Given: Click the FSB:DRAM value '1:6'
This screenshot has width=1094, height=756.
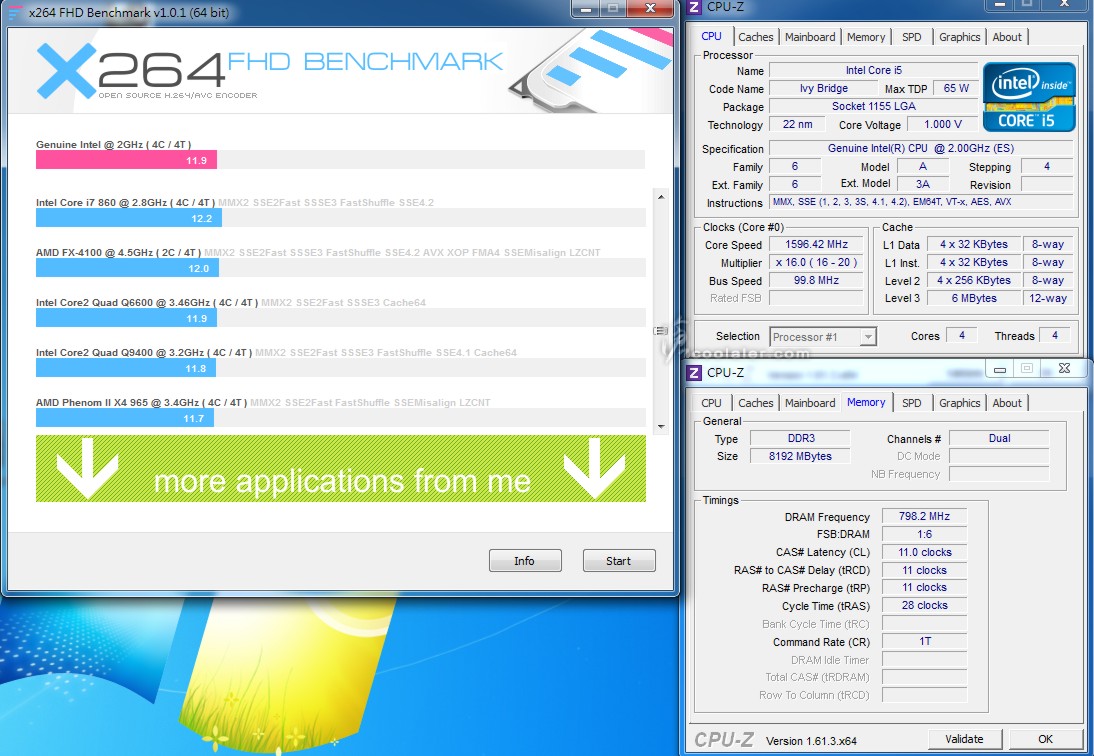Looking at the screenshot, I should 924,534.
